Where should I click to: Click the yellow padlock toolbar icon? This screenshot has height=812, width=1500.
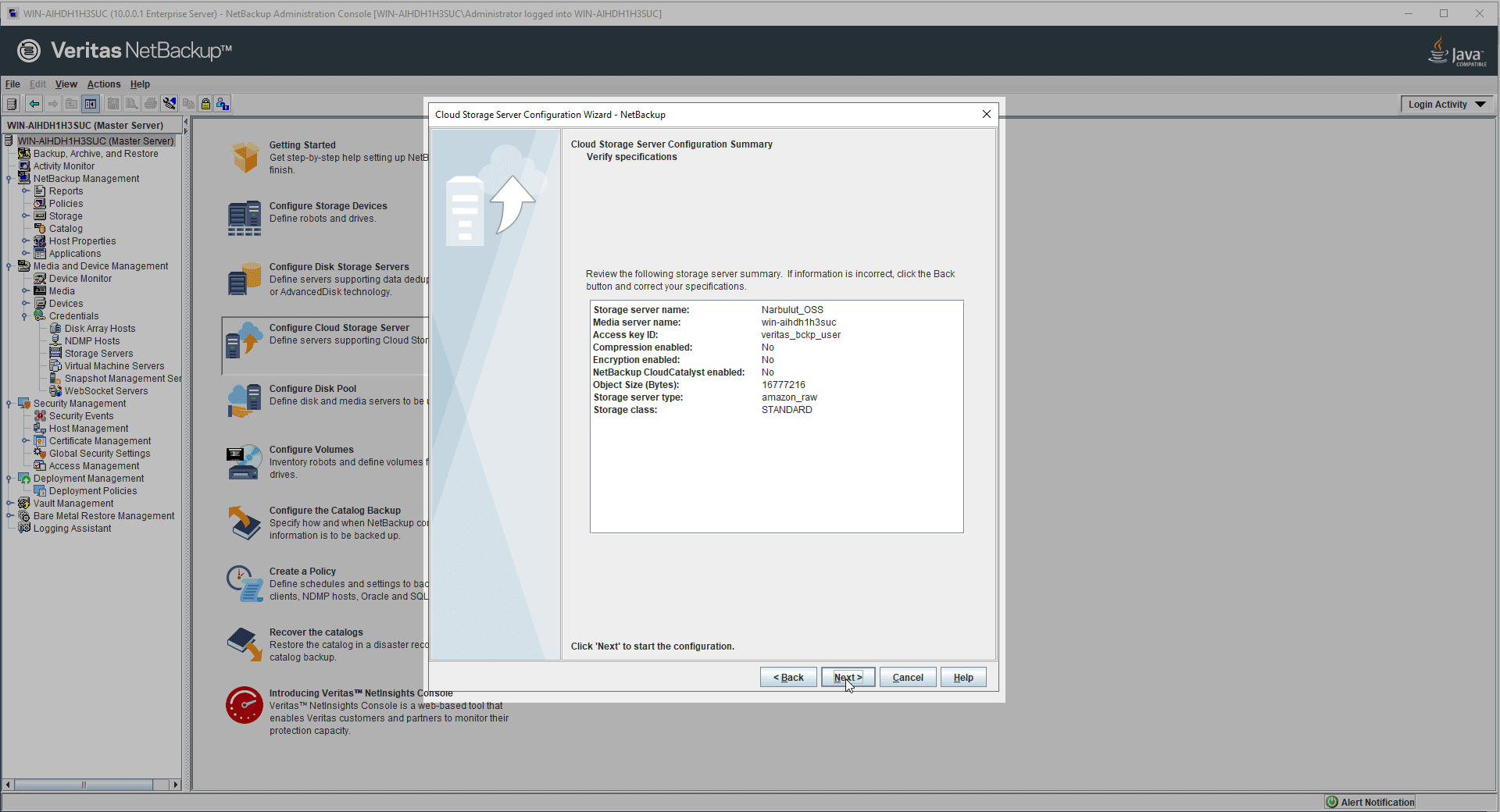tap(205, 104)
